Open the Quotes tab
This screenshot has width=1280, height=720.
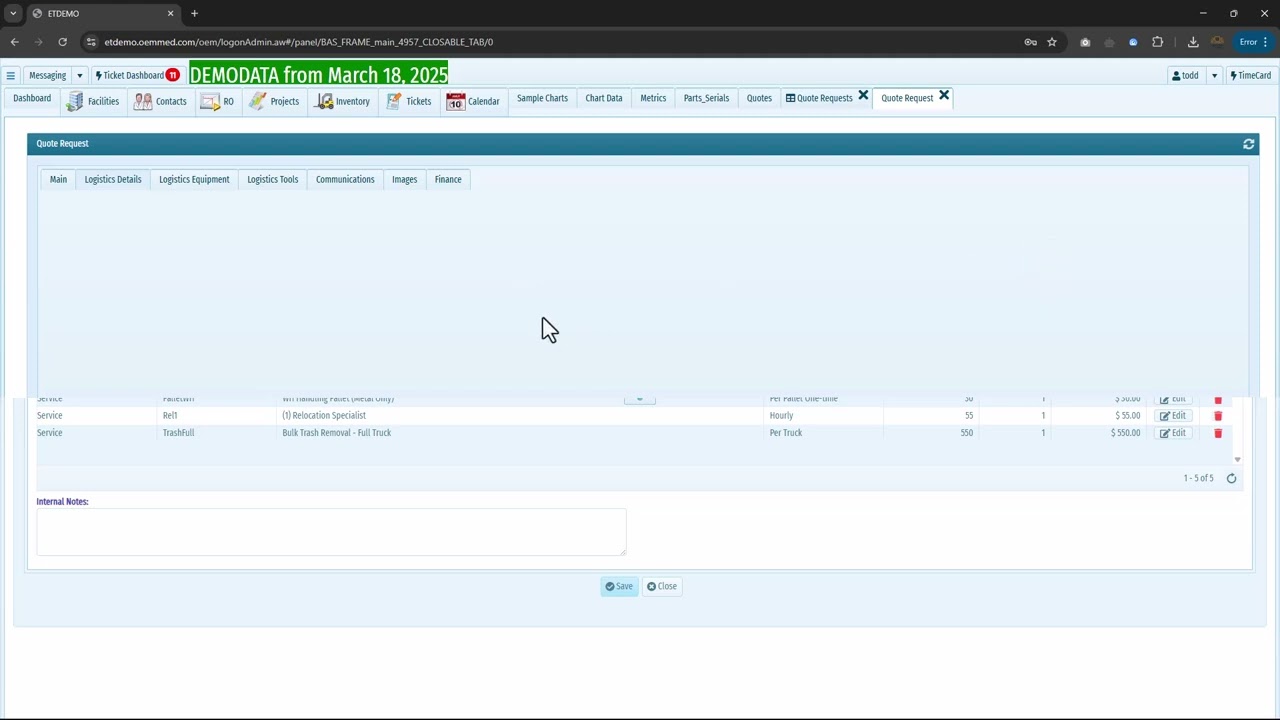click(759, 98)
